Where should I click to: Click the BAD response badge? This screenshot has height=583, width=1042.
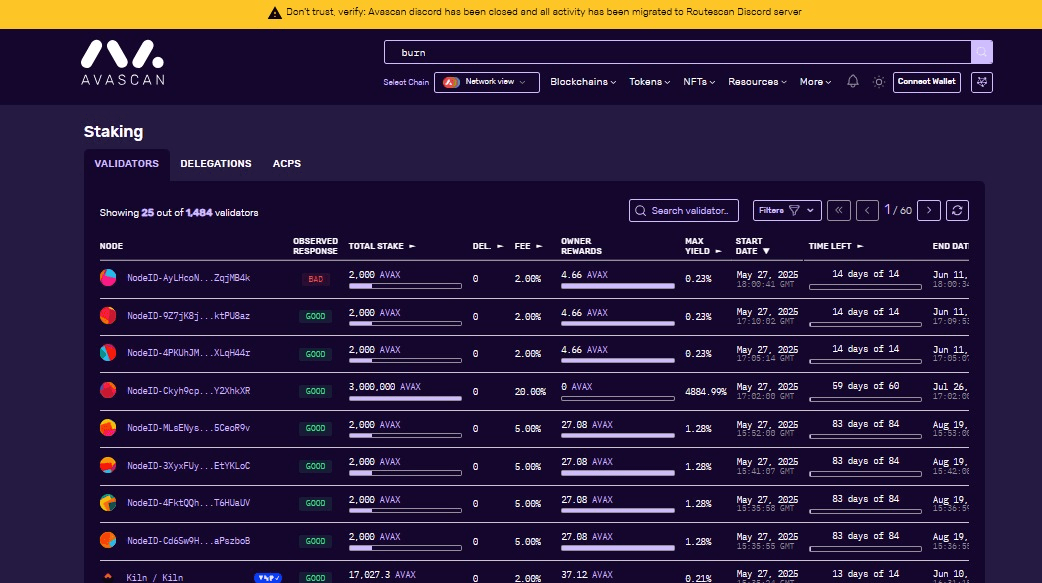click(316, 279)
